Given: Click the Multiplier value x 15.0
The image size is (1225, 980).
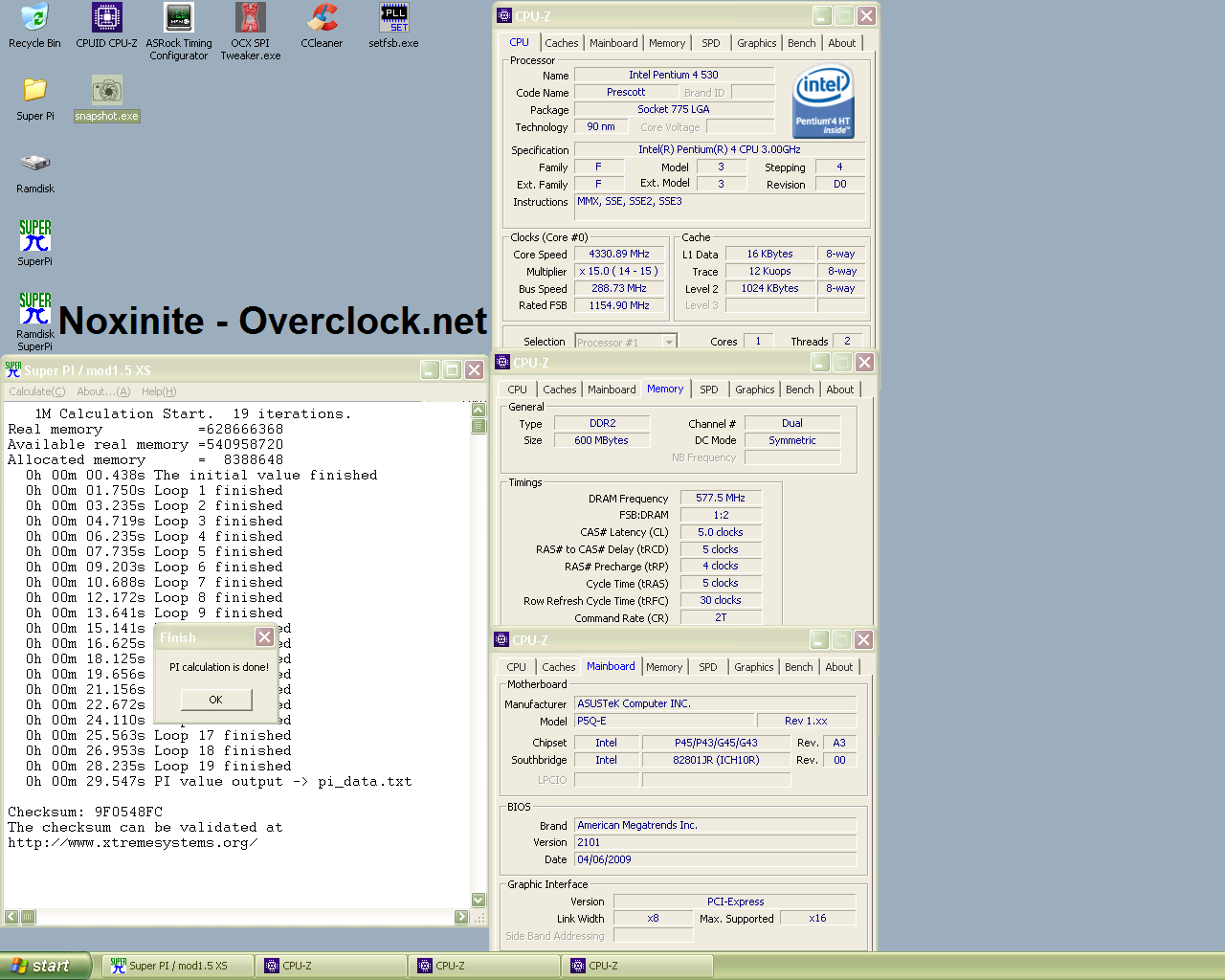Looking at the screenshot, I should [x=619, y=272].
